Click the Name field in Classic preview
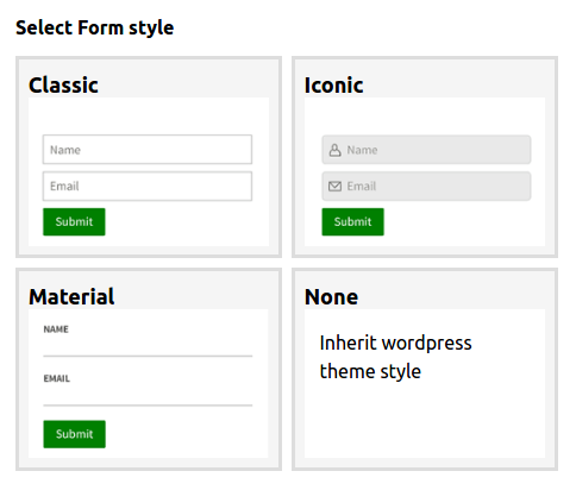Screen dimensions: 576x490 coord(147,149)
